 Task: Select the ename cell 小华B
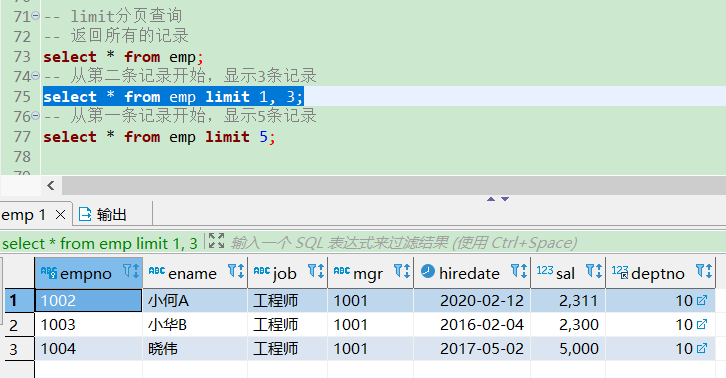(195, 325)
